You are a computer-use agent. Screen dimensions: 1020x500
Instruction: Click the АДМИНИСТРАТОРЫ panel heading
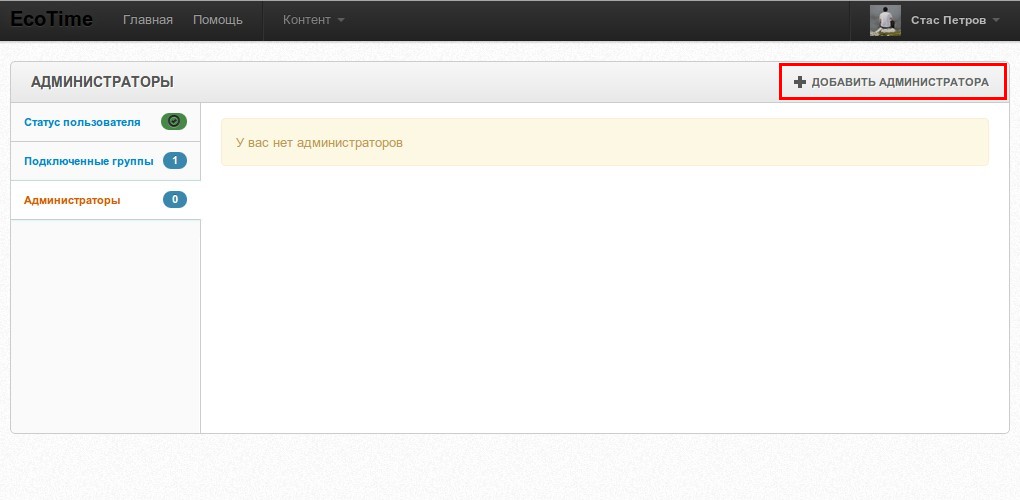coord(102,82)
